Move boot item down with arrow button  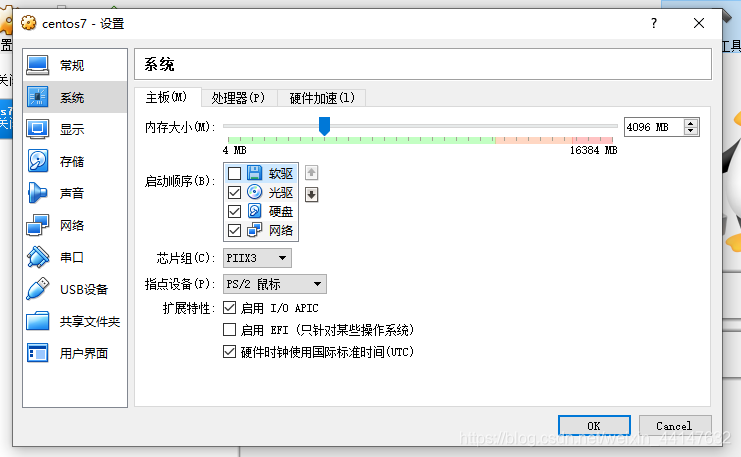[311, 194]
